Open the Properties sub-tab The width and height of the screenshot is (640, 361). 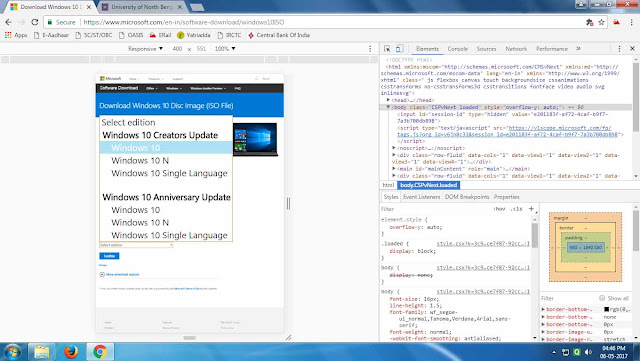507,197
